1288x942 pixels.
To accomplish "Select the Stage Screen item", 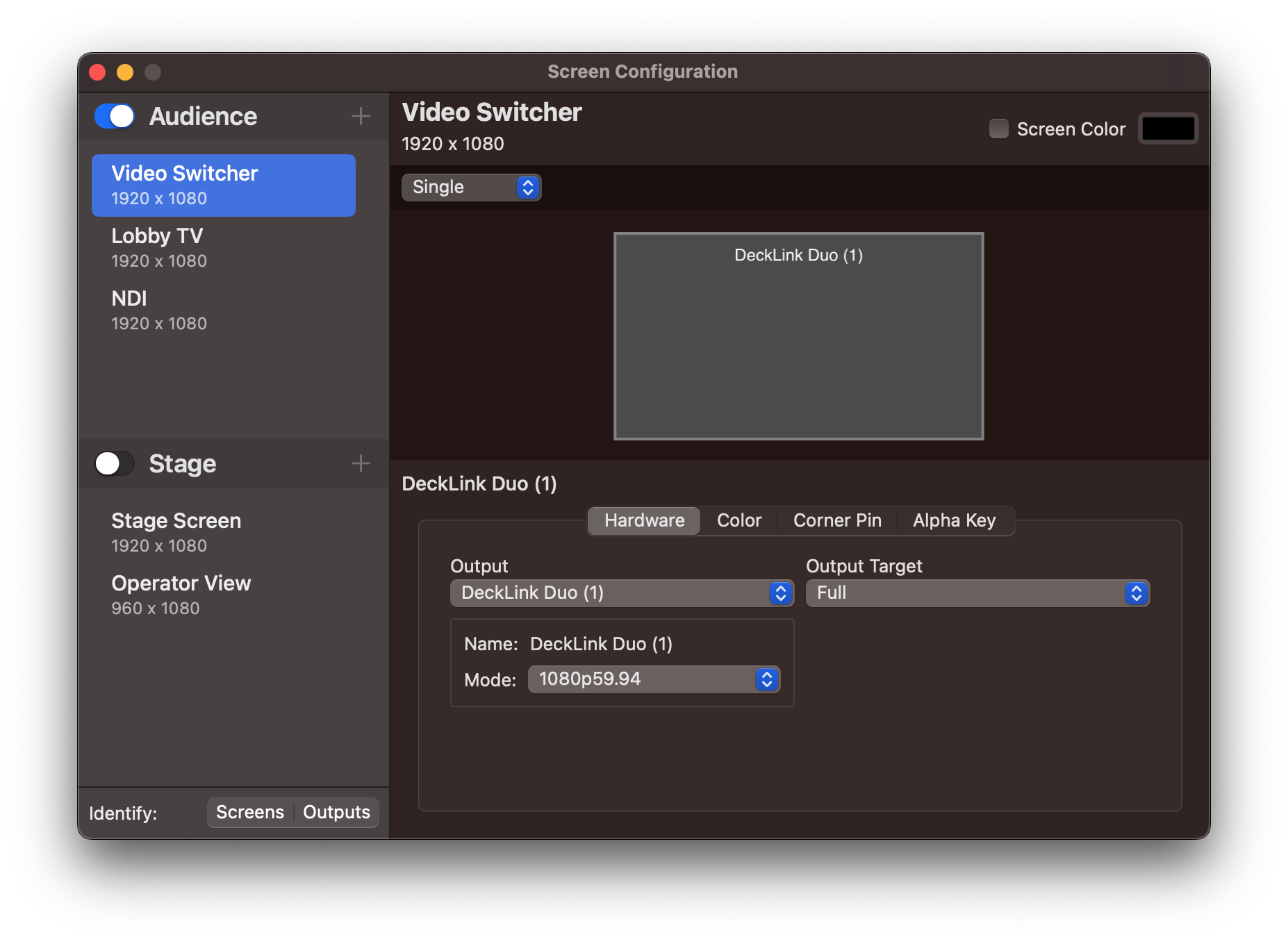I will (x=224, y=533).
